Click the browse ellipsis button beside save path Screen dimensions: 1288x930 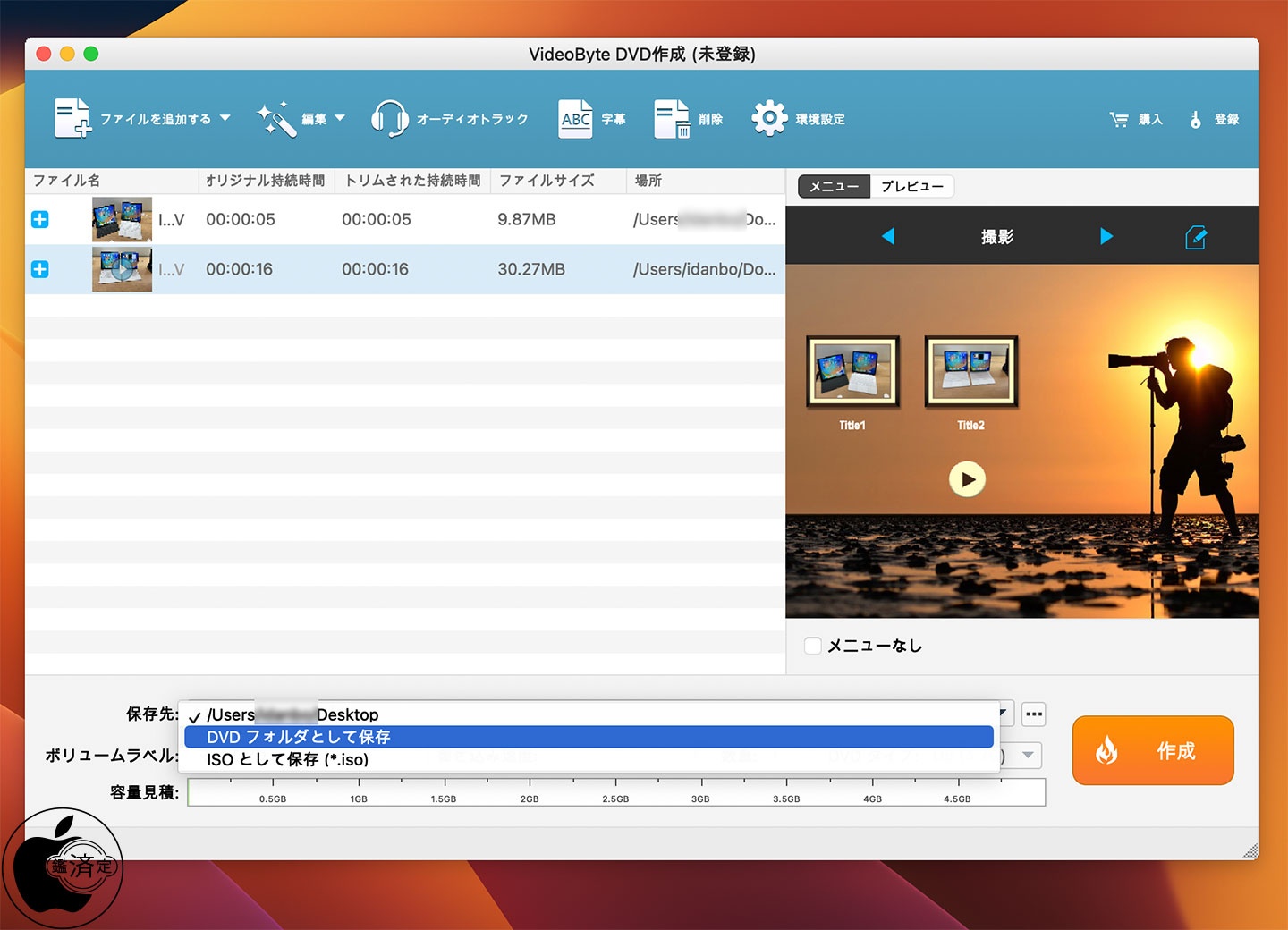pyautogui.click(x=1034, y=714)
